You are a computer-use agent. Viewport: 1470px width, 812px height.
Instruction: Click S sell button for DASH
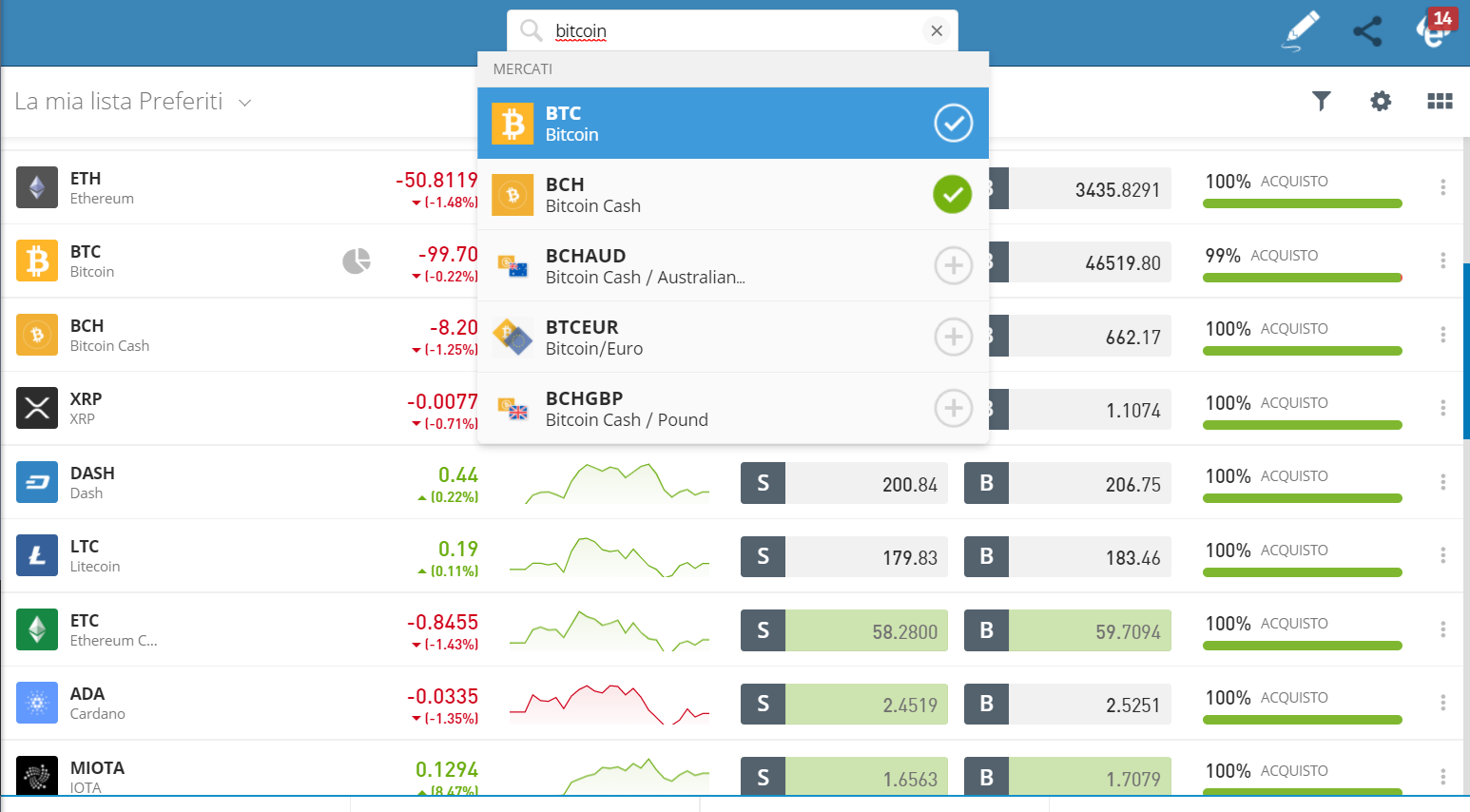tap(763, 483)
